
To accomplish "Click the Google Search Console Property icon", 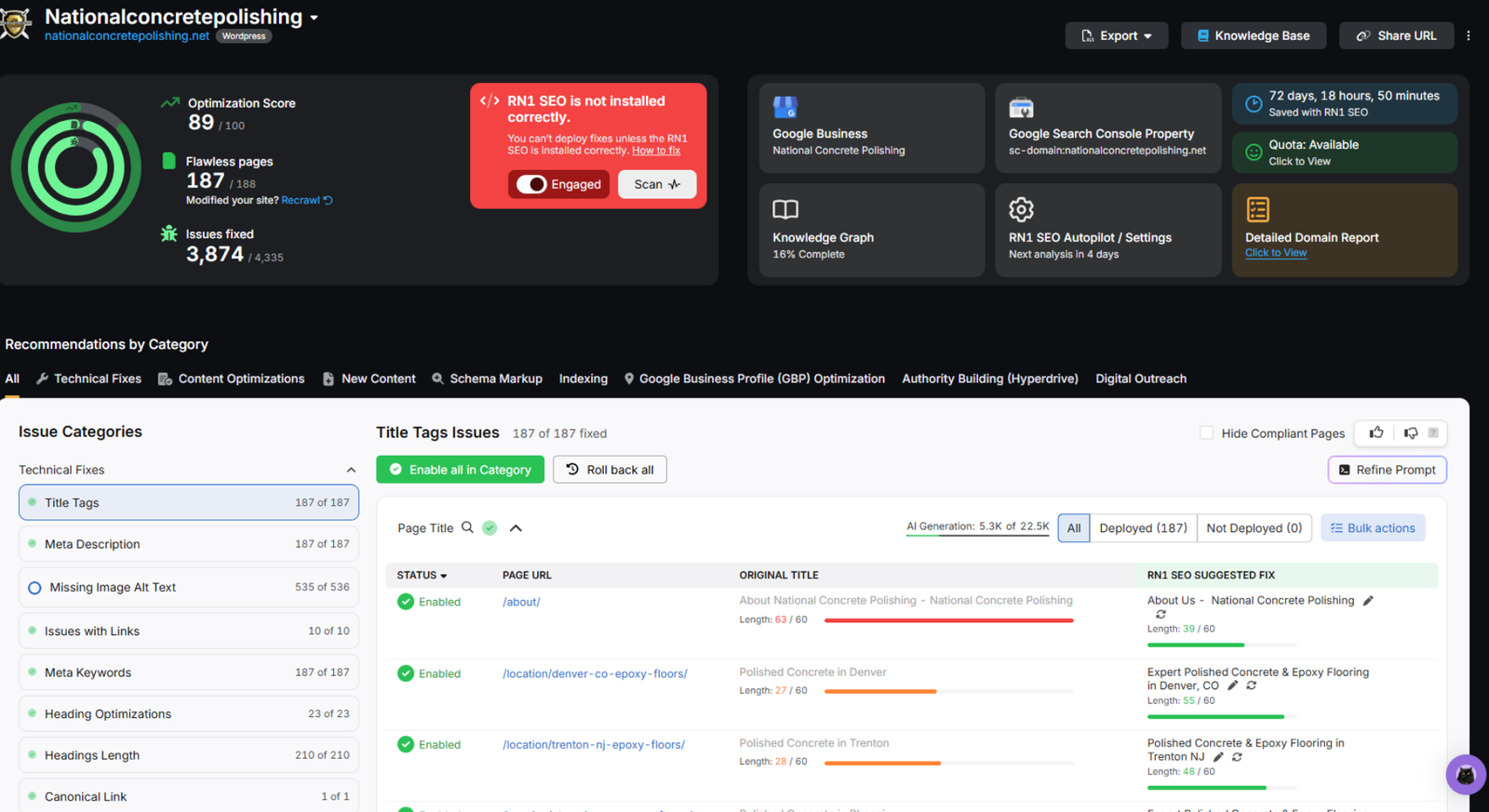I will 1021,107.
